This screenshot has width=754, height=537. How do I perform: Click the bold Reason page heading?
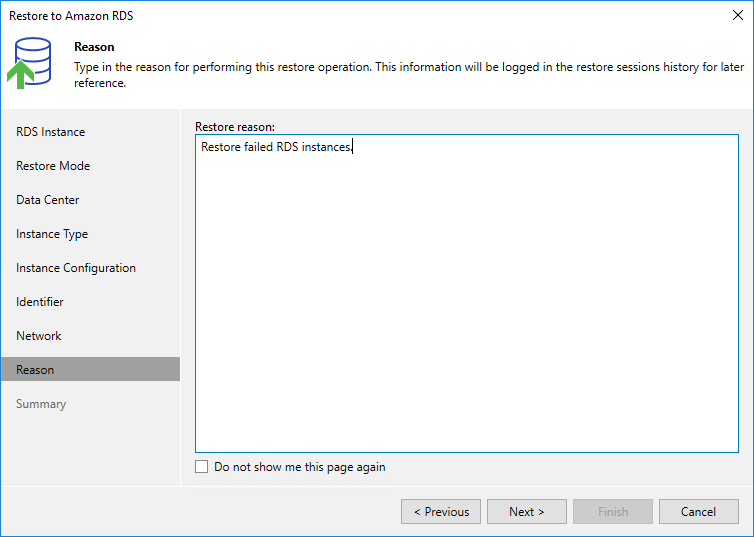[x=94, y=47]
